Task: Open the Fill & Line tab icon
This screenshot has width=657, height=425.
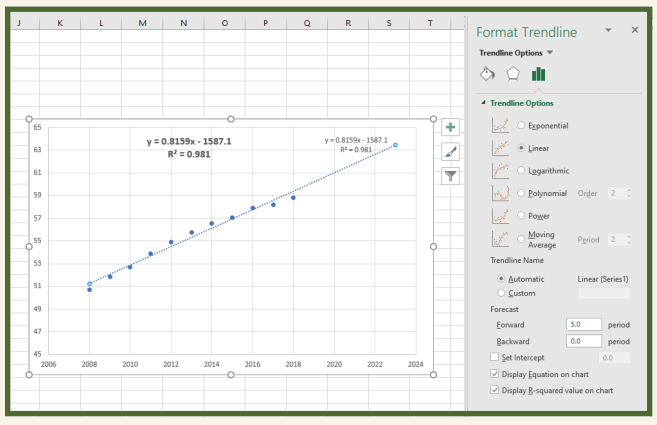Action: [488, 74]
